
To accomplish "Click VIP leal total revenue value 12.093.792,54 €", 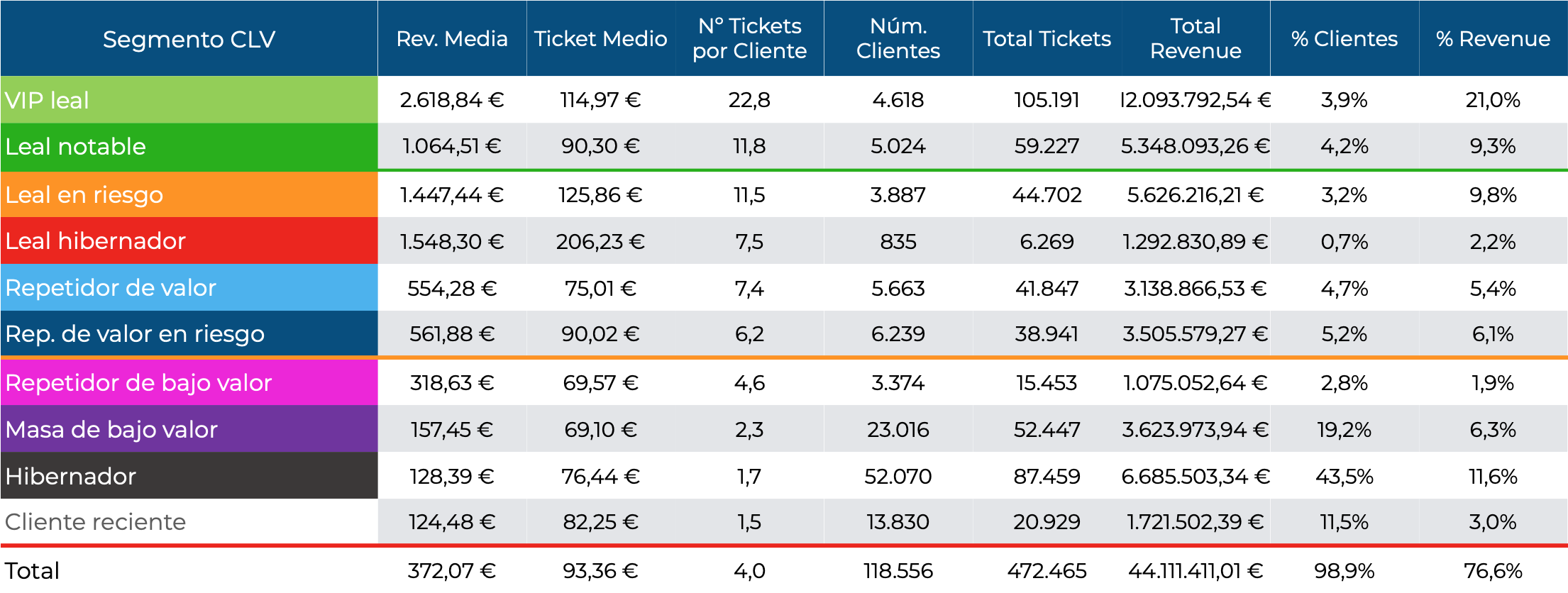I will (1196, 100).
